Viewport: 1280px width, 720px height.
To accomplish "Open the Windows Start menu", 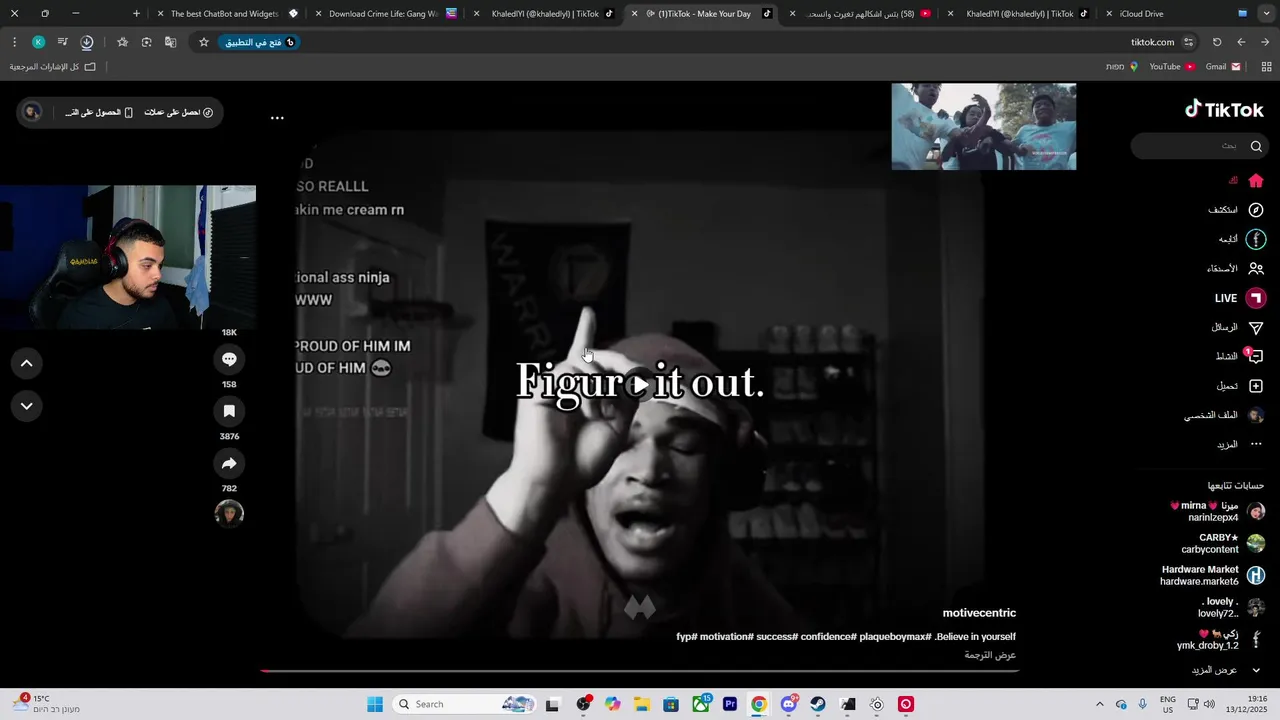I will 375,704.
